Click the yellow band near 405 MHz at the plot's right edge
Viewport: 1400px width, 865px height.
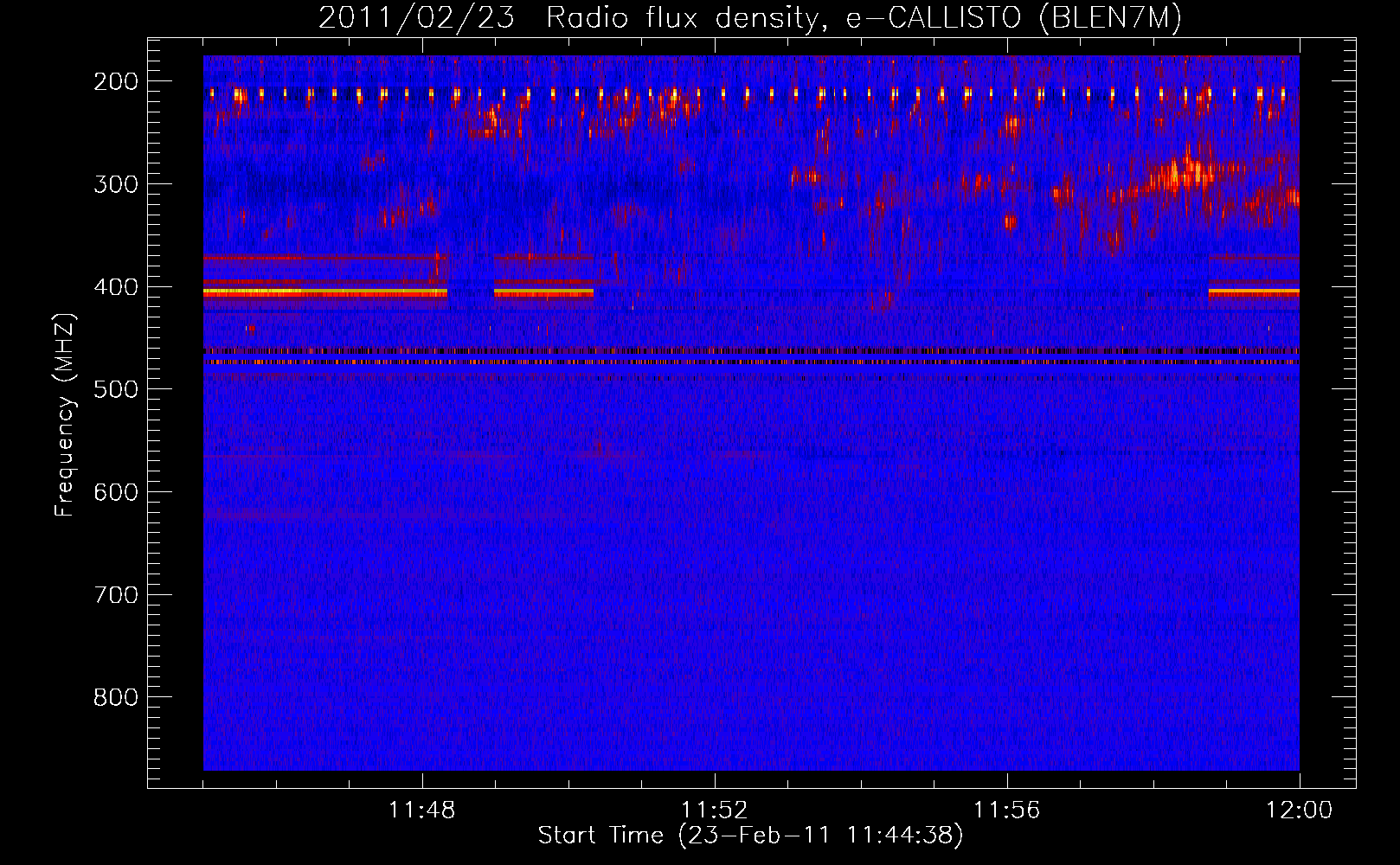pos(1254,293)
